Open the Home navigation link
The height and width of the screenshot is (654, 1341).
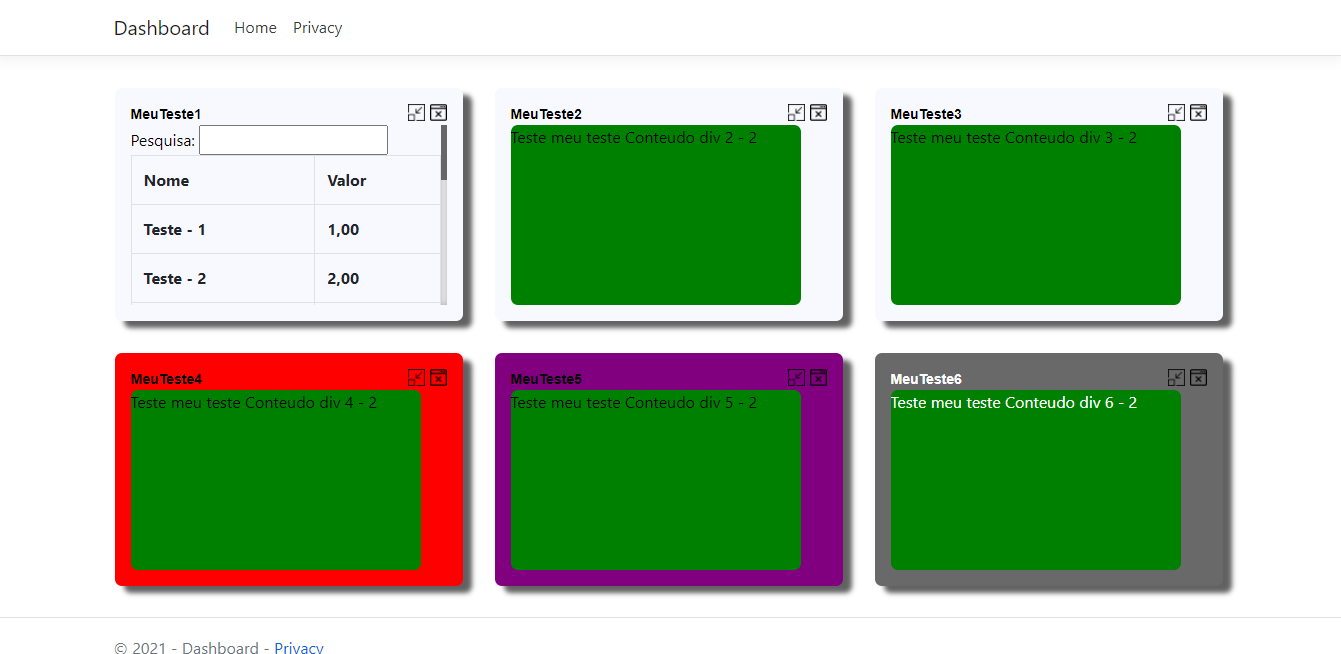(x=255, y=28)
